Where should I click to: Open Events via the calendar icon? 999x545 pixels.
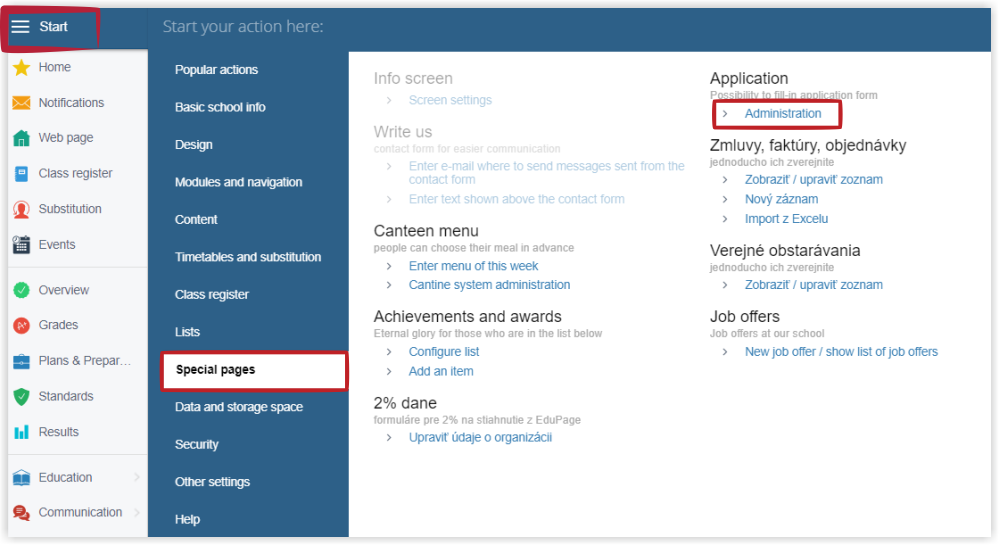pyautogui.click(x=22, y=245)
